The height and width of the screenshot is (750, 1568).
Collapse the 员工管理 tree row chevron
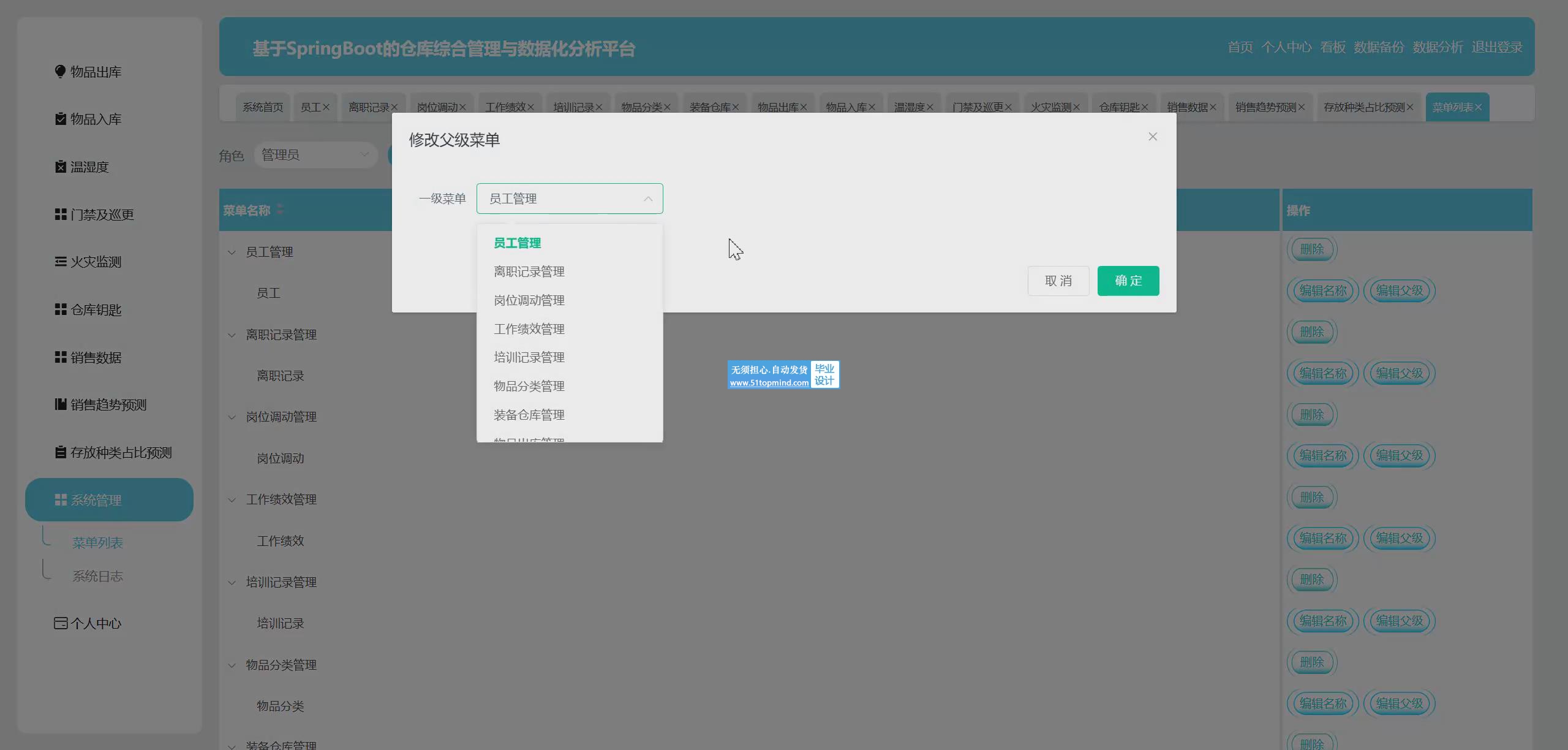[x=232, y=252]
